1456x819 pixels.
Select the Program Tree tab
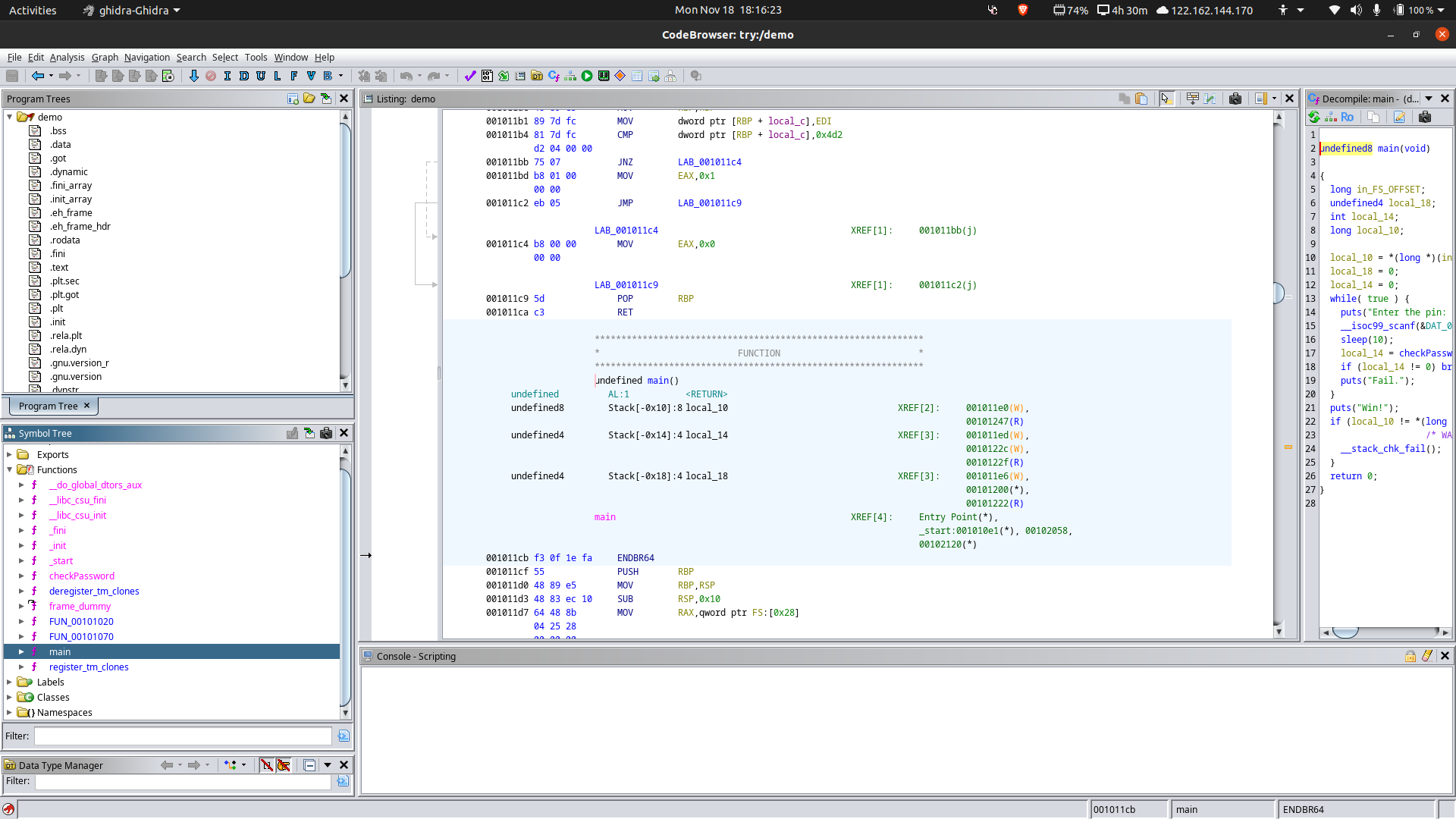[48, 406]
